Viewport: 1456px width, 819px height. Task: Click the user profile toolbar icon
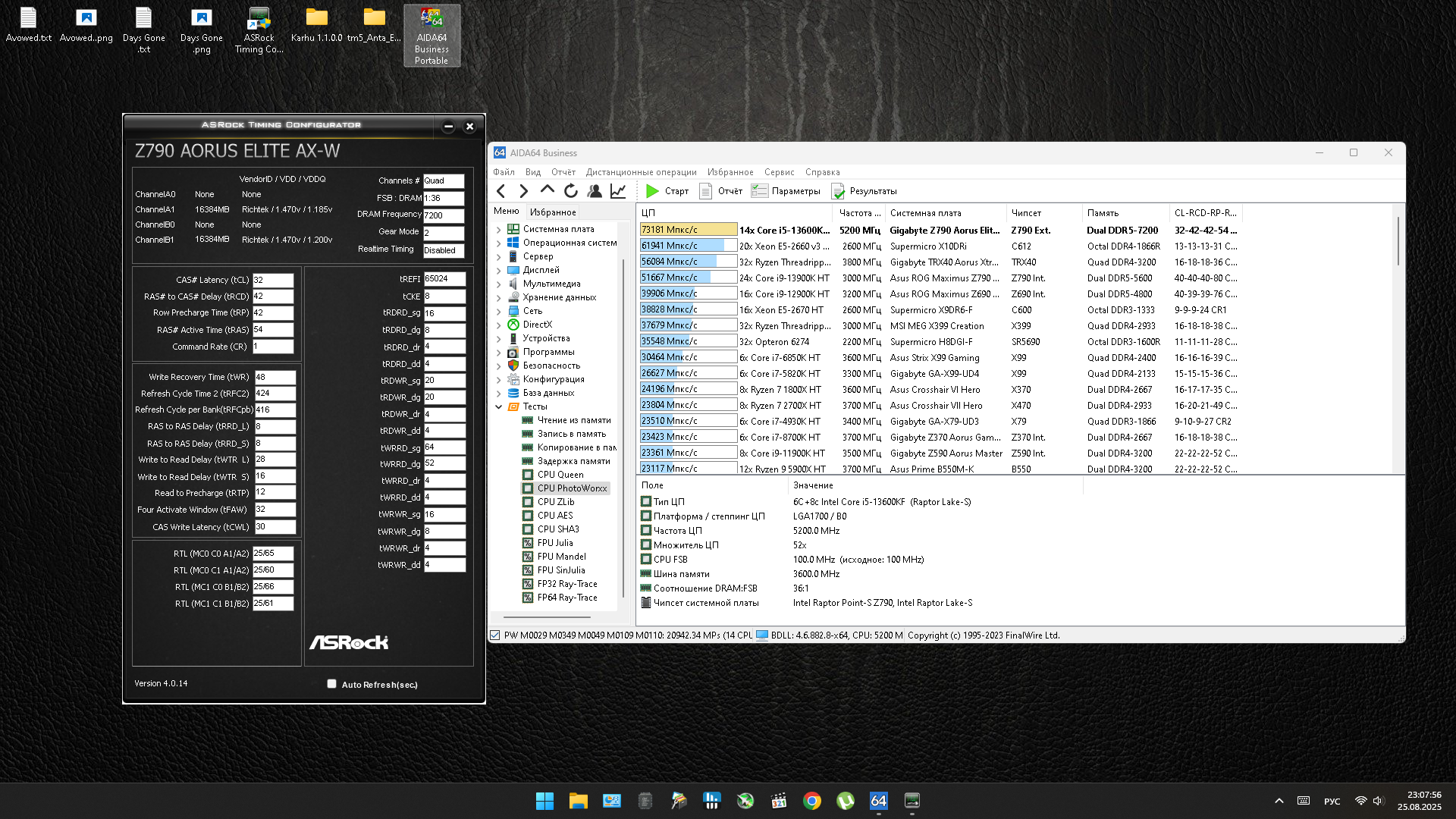595,191
